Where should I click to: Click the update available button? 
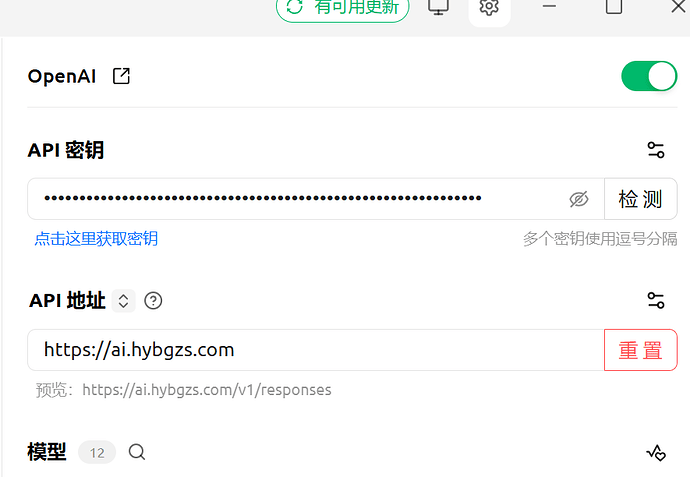tap(343, 7)
